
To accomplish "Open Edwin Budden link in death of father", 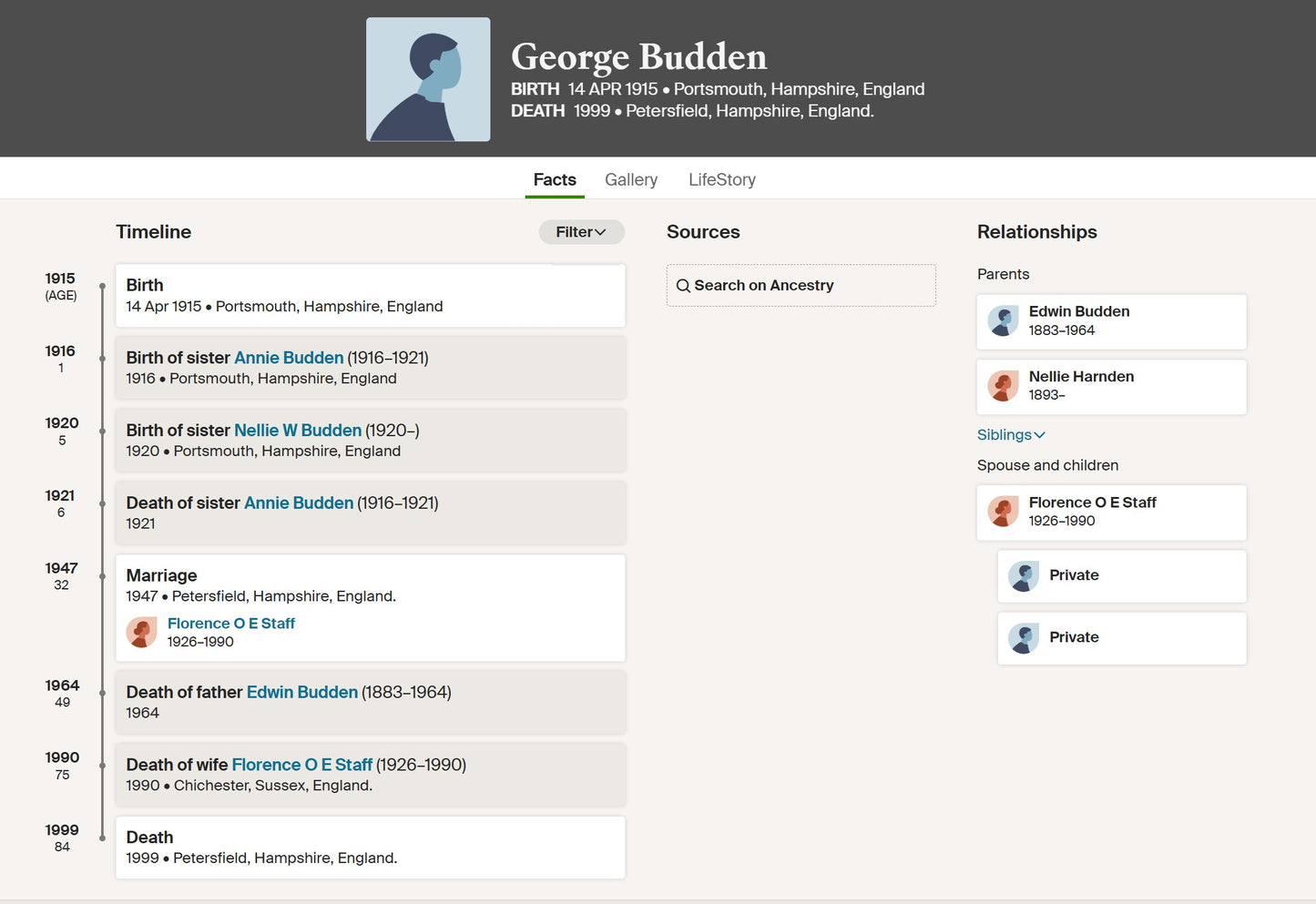I will pyautogui.click(x=302, y=692).
